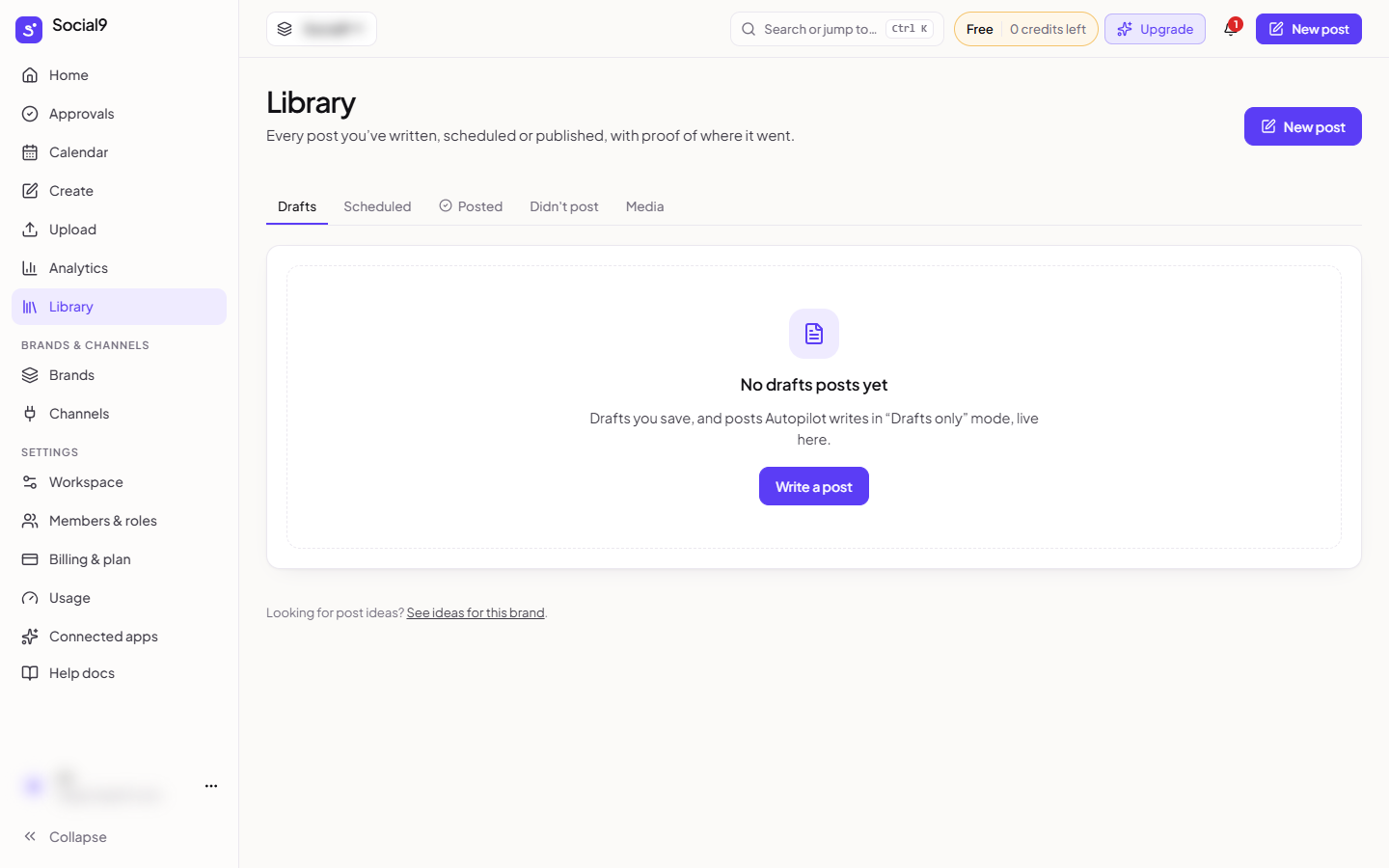Open Help docs via book icon
Screen dimensions: 1389x868
(30, 673)
